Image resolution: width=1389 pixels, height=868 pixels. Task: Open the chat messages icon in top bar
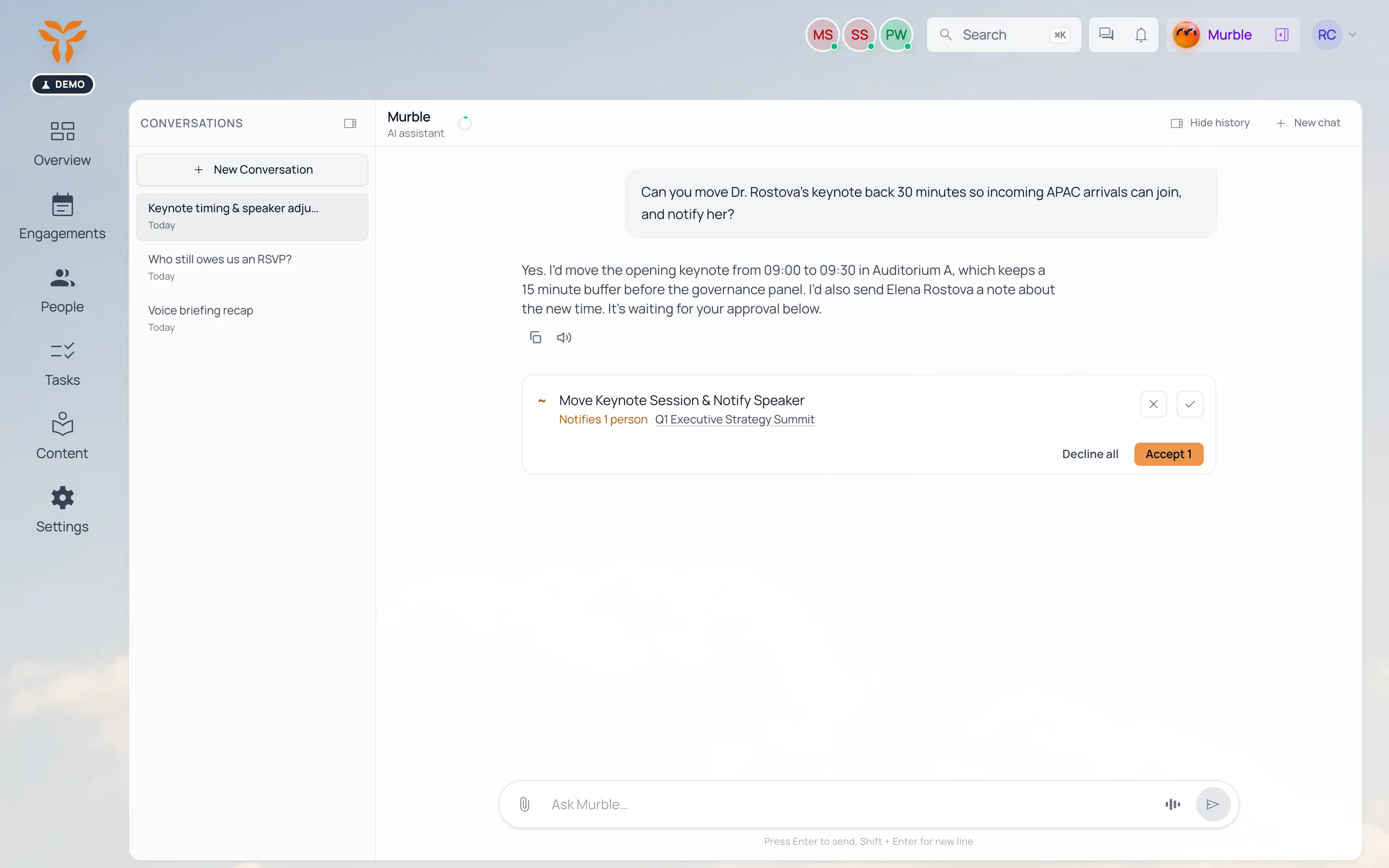coord(1106,34)
